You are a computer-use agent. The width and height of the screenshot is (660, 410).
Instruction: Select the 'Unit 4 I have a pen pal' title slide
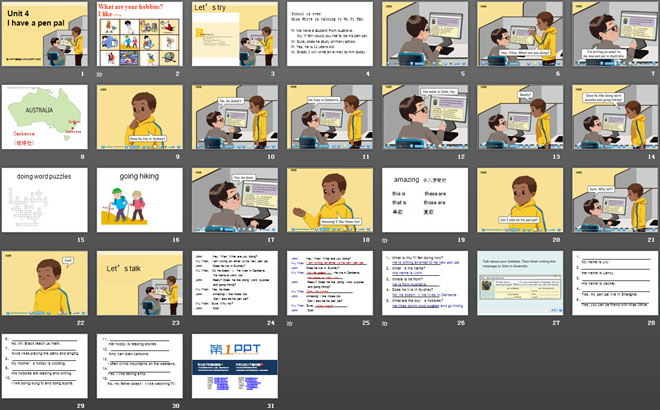(45, 35)
